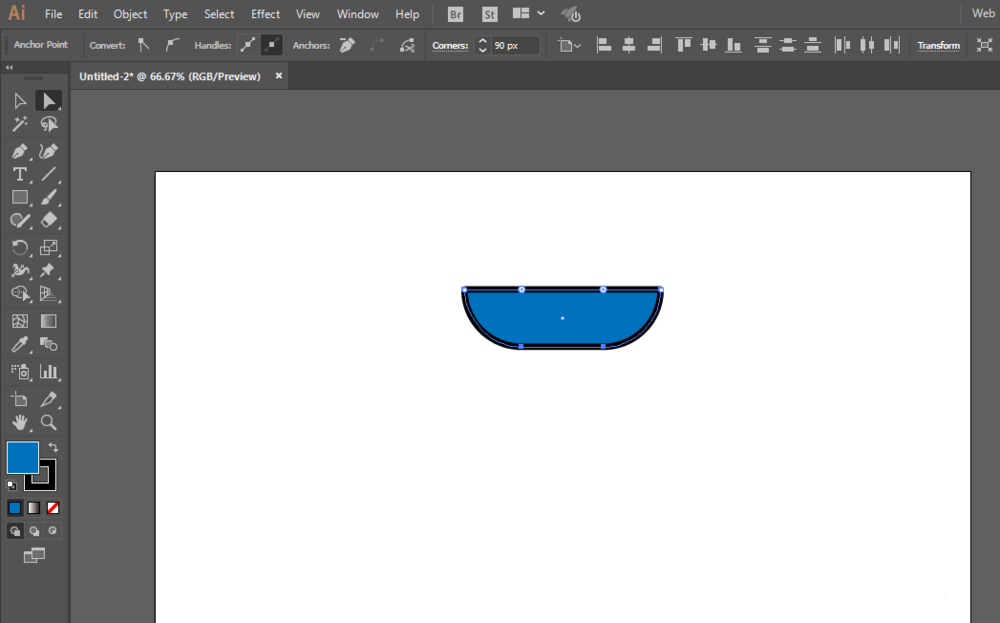Screen dimensions: 1000x623
Task: Select the Blend tool
Action: point(48,344)
